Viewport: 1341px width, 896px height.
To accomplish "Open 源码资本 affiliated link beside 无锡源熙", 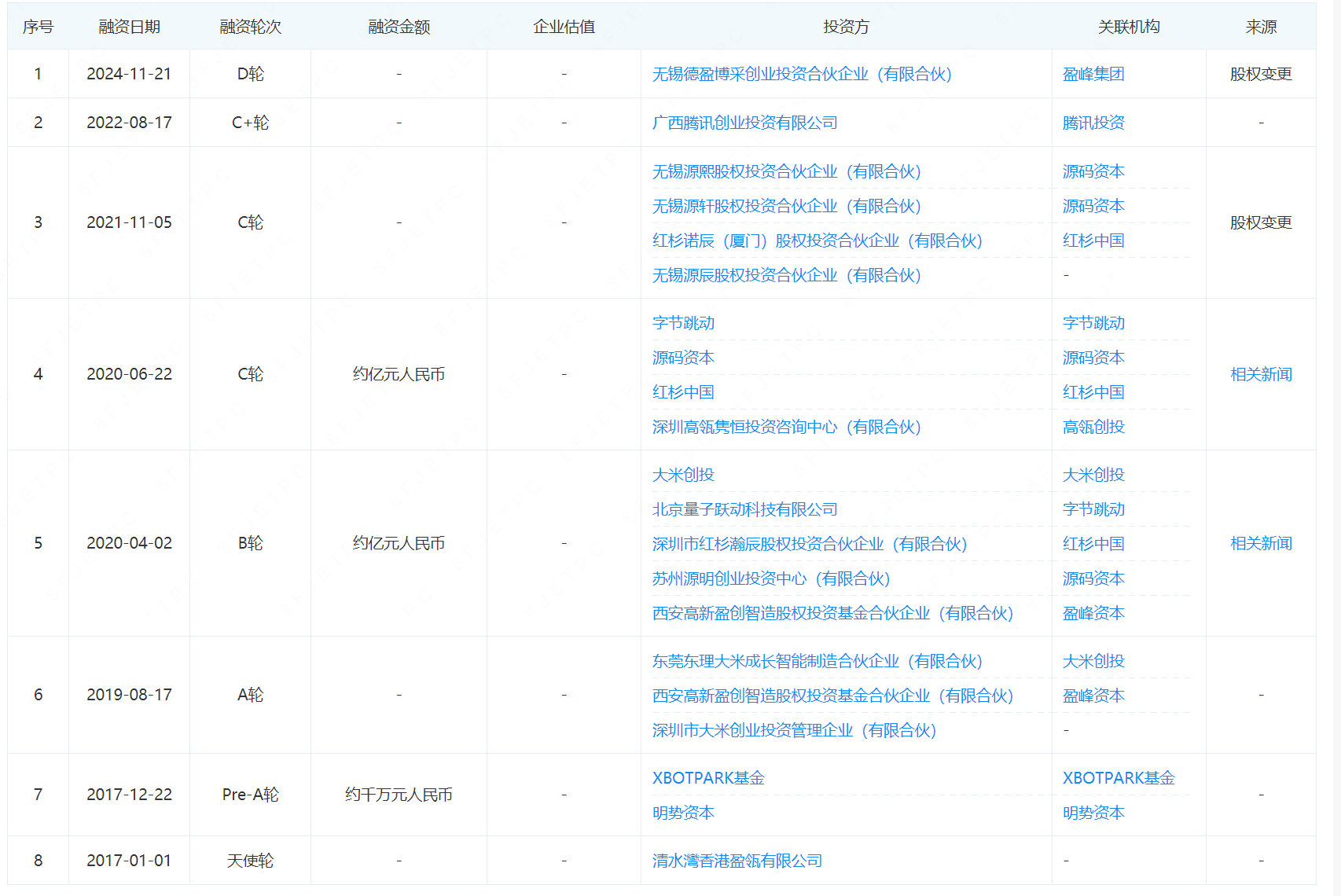I will click(x=1093, y=171).
